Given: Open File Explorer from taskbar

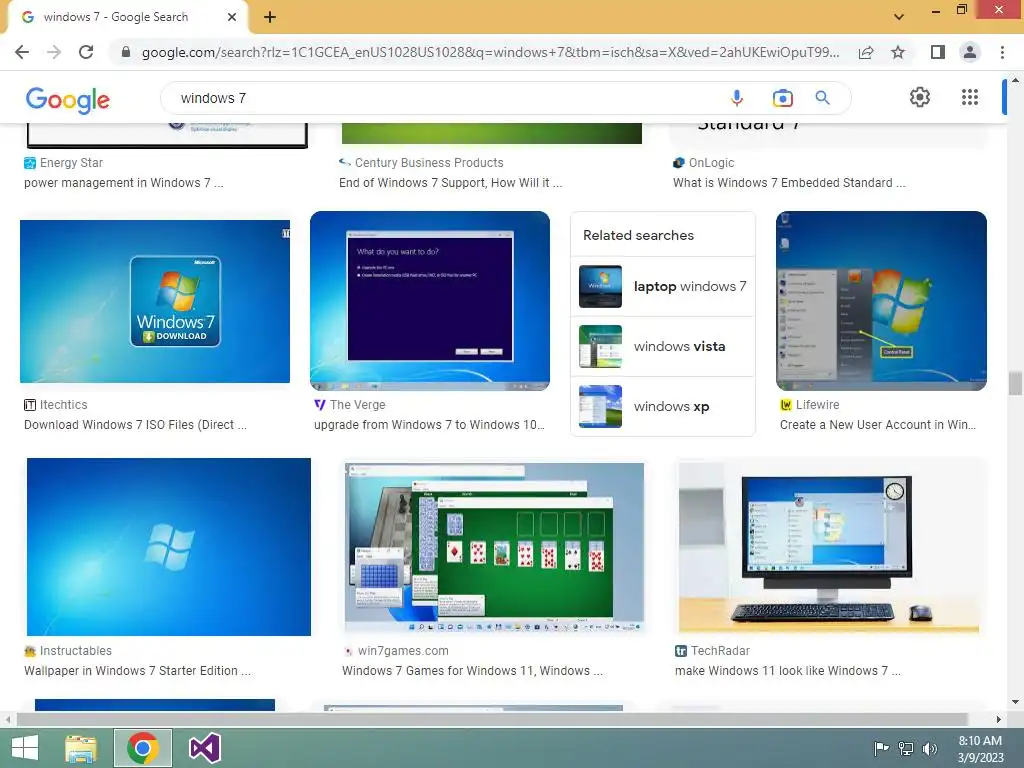Looking at the screenshot, I should pos(81,748).
